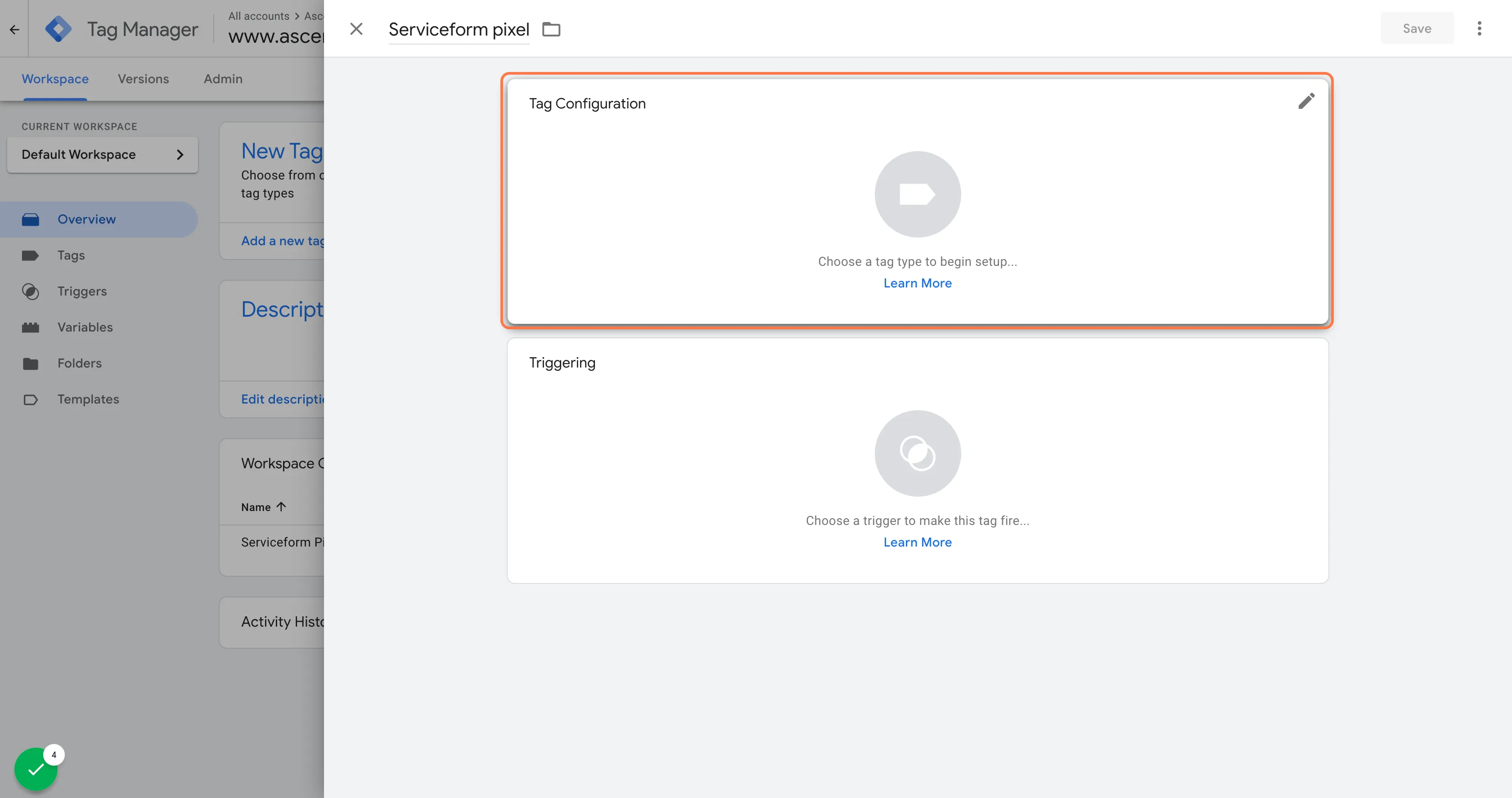1512x798 pixels.
Task: Click the Activity History card heading
Action: click(282, 621)
